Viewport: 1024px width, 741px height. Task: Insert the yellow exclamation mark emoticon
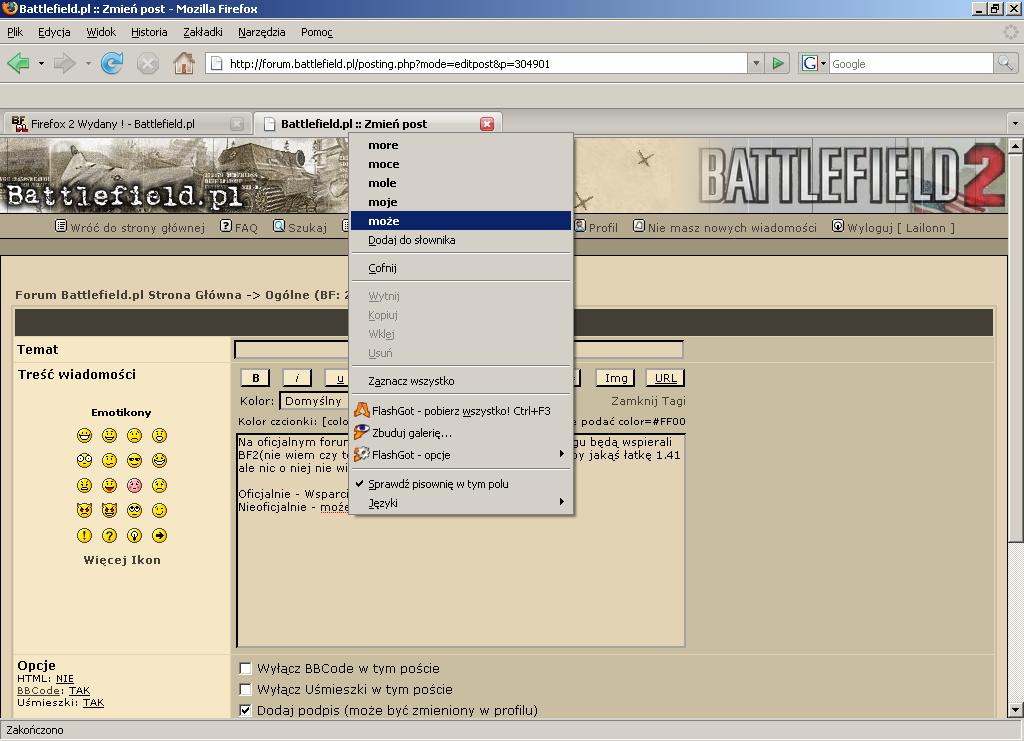click(x=85, y=536)
